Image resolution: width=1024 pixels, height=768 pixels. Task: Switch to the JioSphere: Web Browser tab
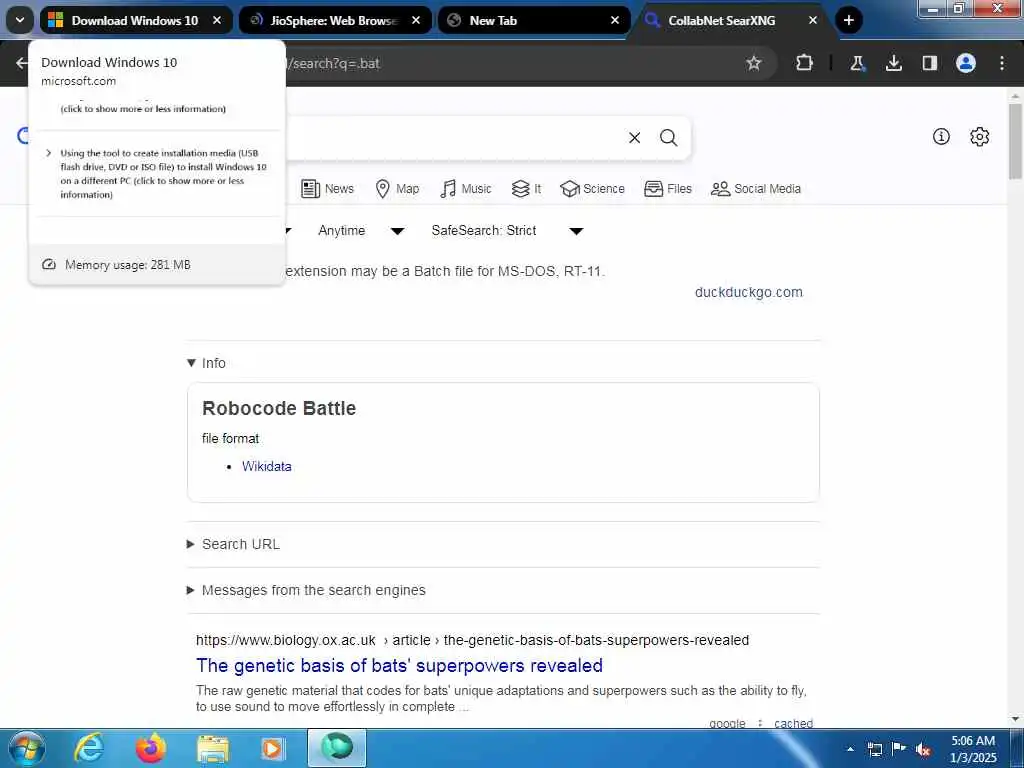point(334,20)
